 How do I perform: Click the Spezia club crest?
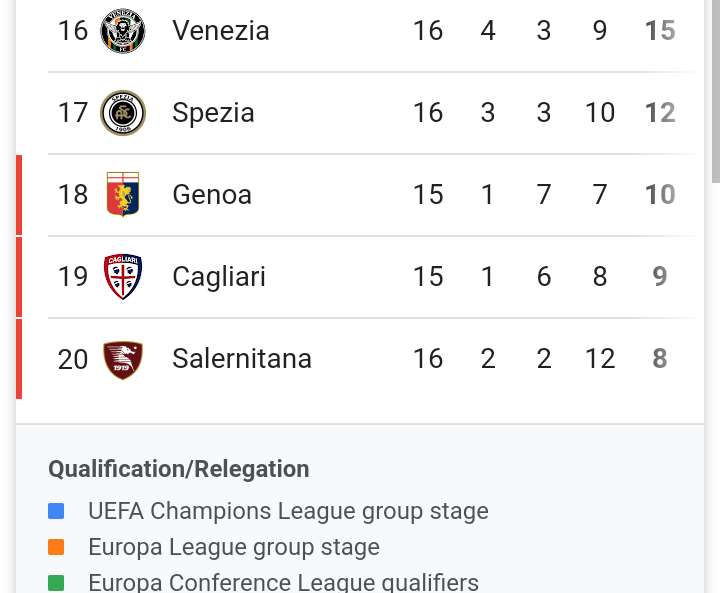123,113
